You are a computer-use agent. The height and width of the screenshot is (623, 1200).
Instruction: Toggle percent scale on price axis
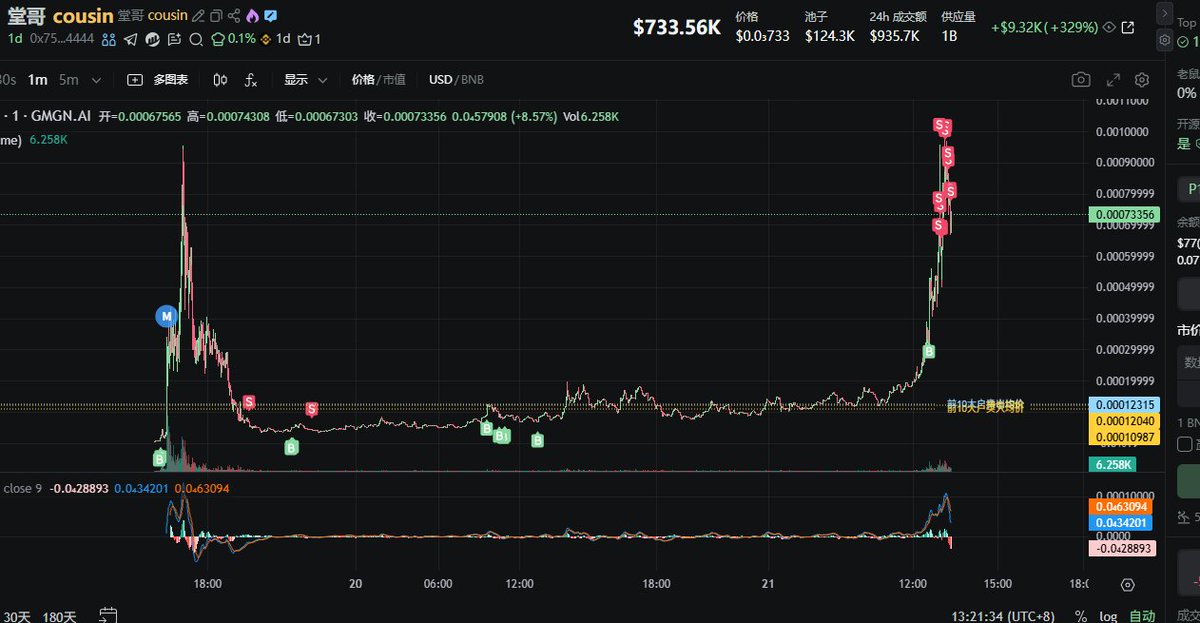click(x=1081, y=616)
